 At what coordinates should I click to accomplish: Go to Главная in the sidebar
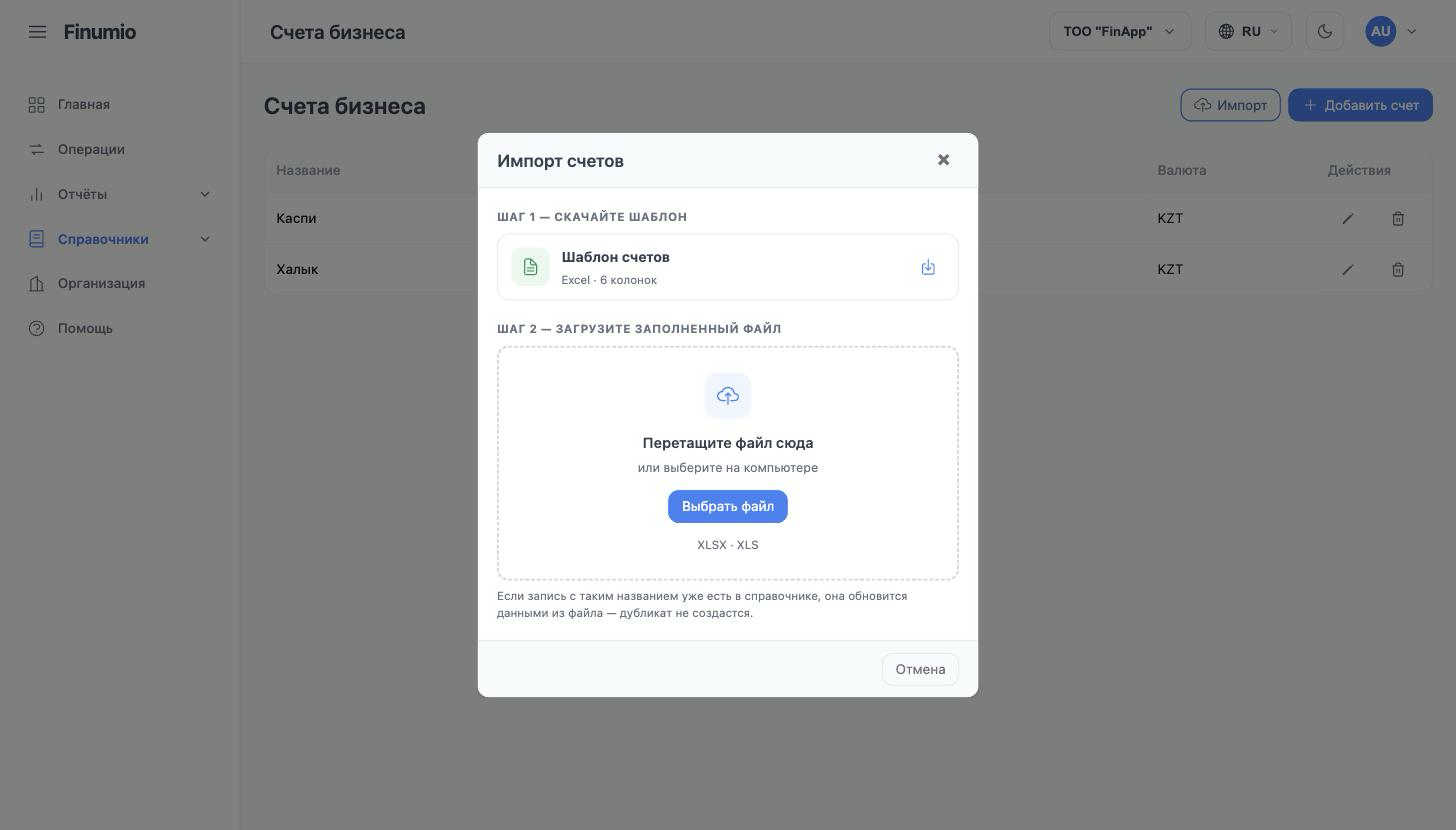coord(84,105)
